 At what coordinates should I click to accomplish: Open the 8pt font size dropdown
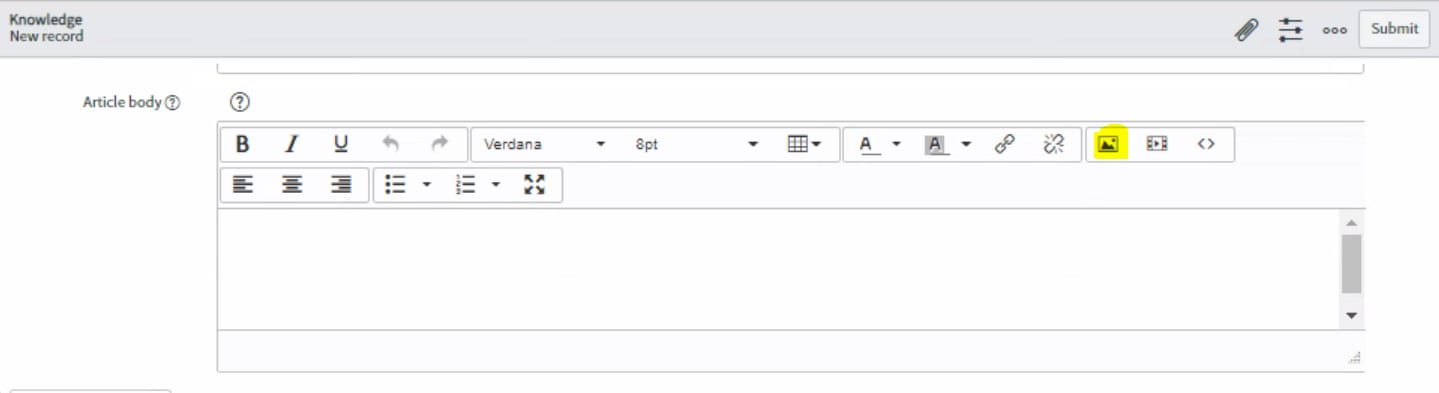696,144
